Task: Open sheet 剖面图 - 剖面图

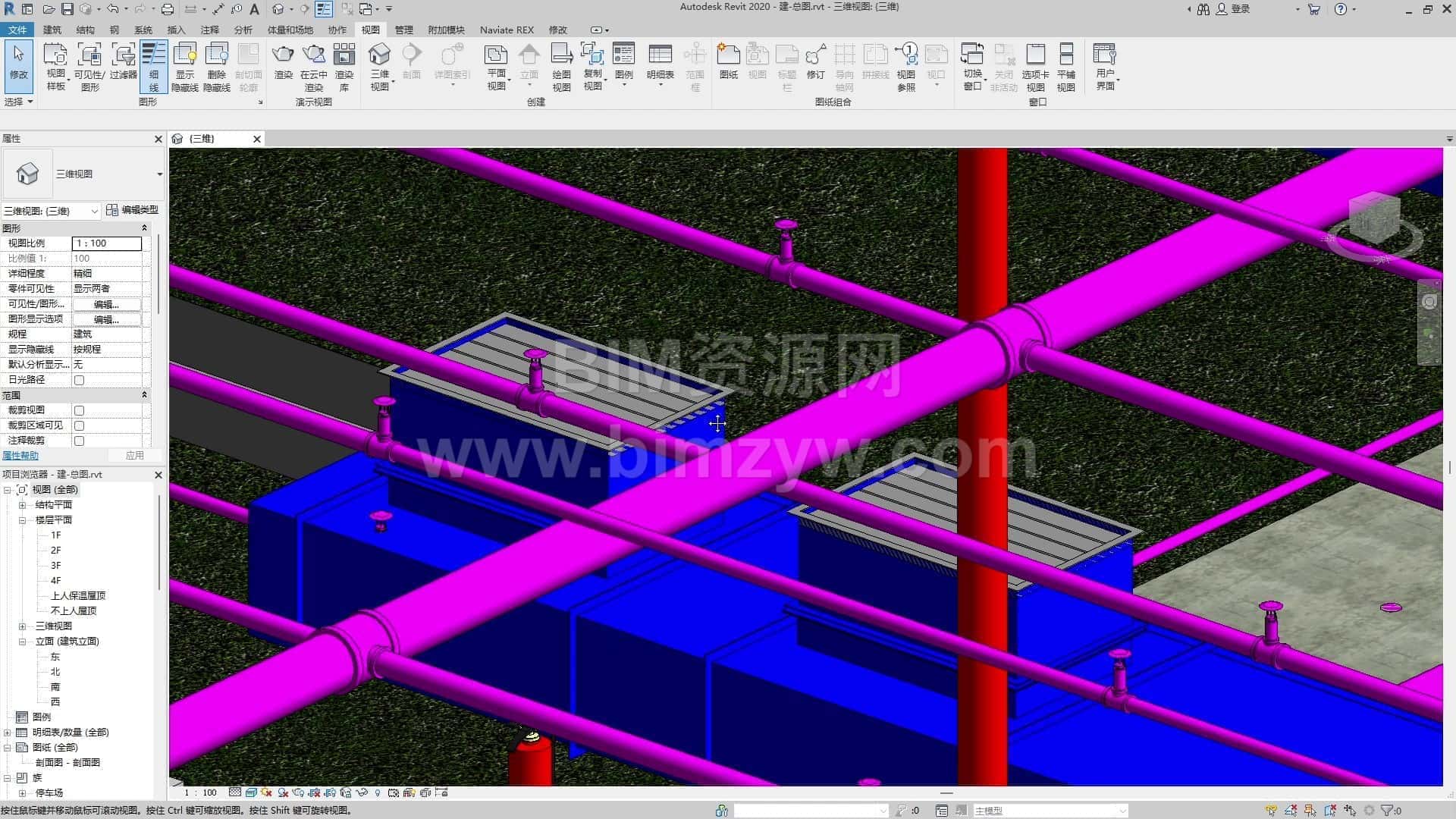Action: click(x=67, y=763)
